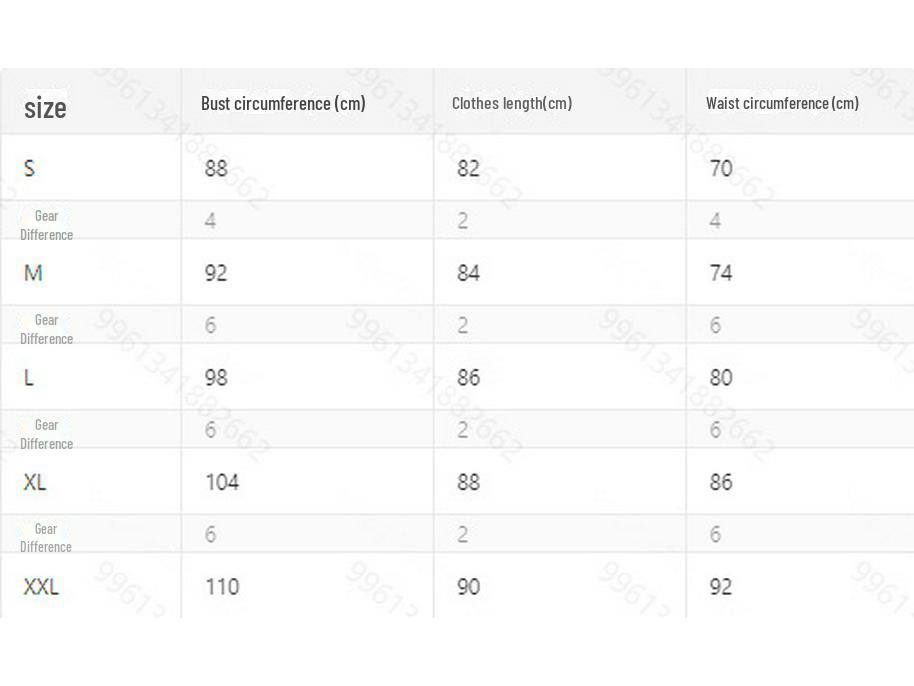Click the bust value 98 for L
914x686 pixels.
(x=216, y=377)
